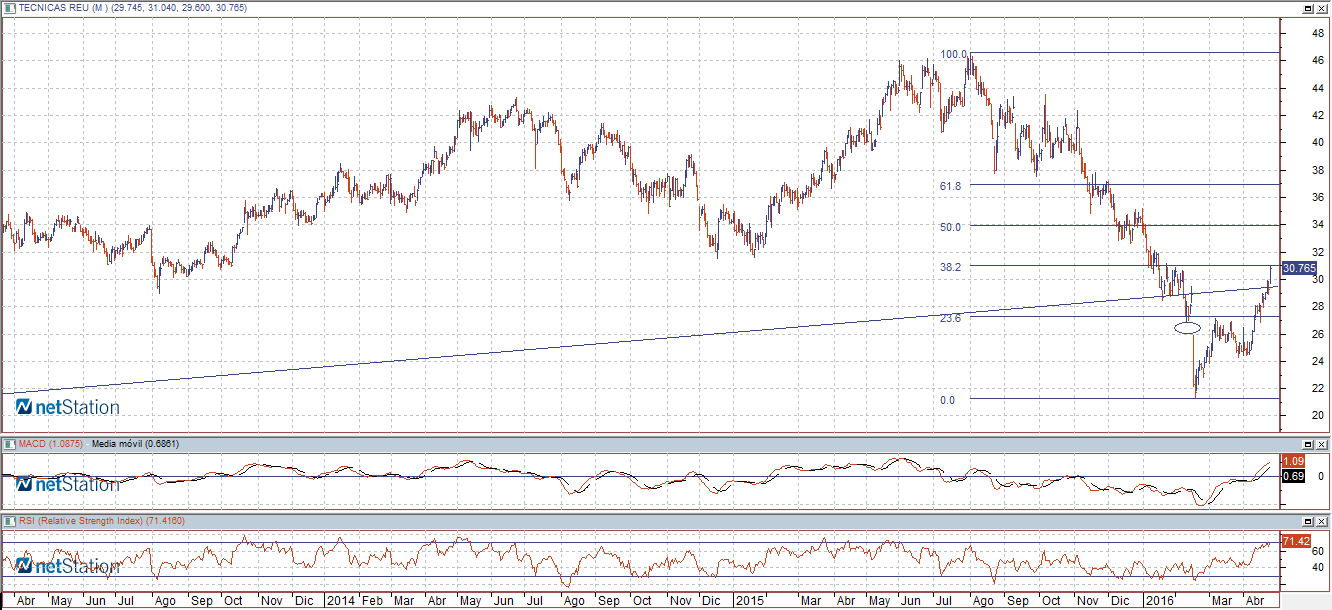Select the 100.0 Fibonacci level label
The image size is (1332, 610).
tap(953, 54)
